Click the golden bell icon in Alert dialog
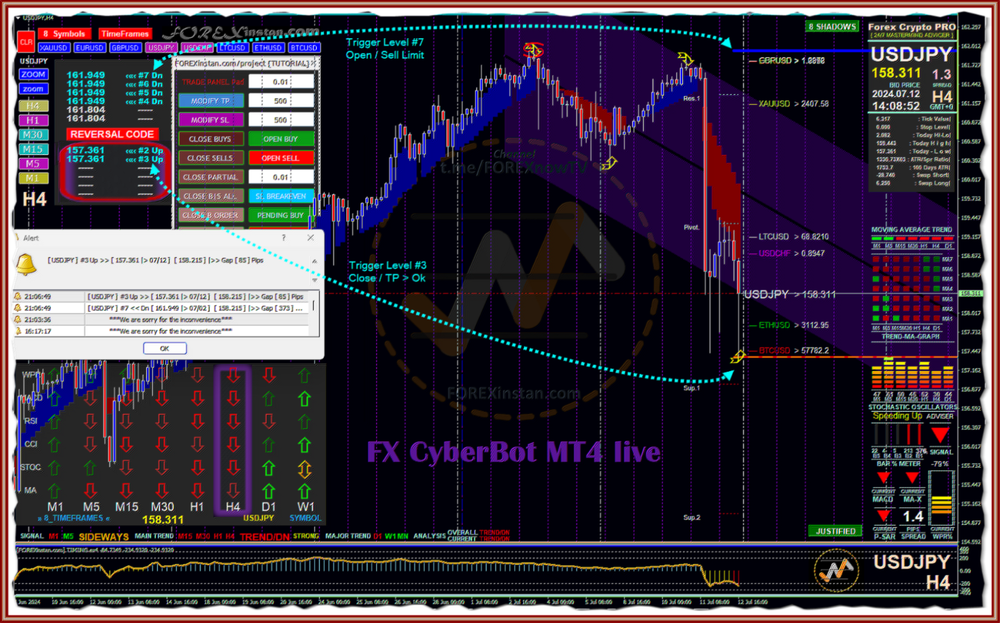 (x=26, y=264)
